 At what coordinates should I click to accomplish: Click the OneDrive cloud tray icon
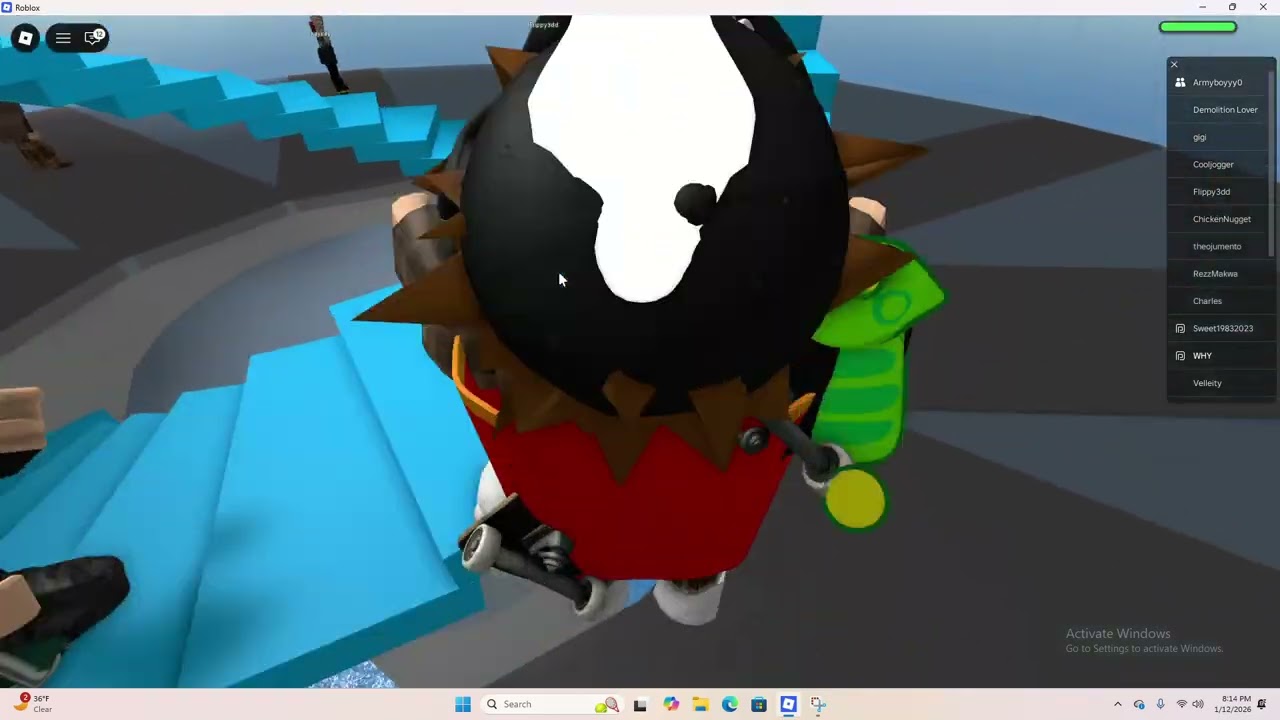(x=1139, y=704)
